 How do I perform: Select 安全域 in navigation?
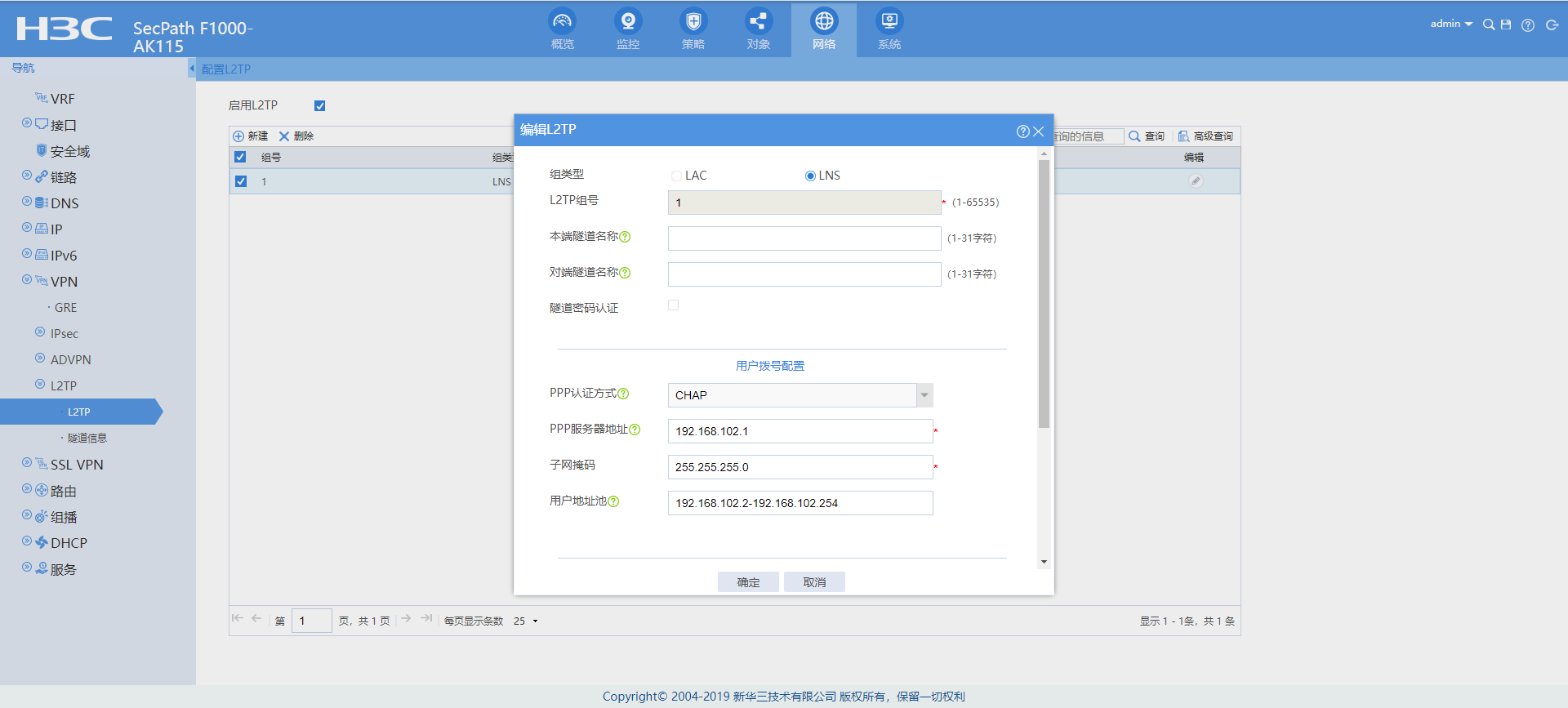coord(70,151)
